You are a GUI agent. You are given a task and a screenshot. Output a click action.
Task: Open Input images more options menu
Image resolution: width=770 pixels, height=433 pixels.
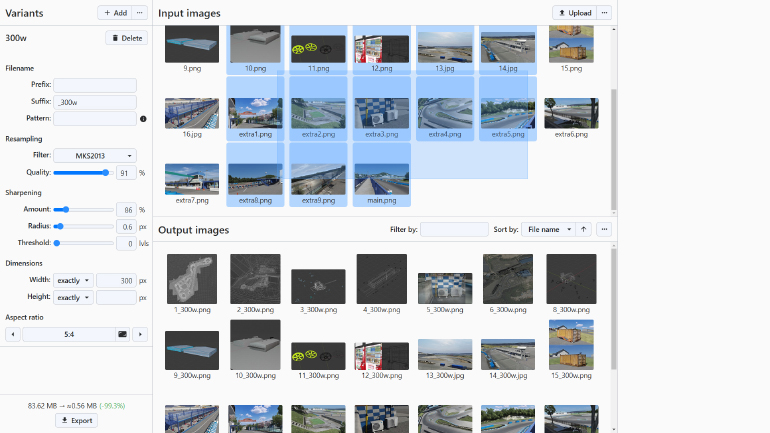point(605,13)
